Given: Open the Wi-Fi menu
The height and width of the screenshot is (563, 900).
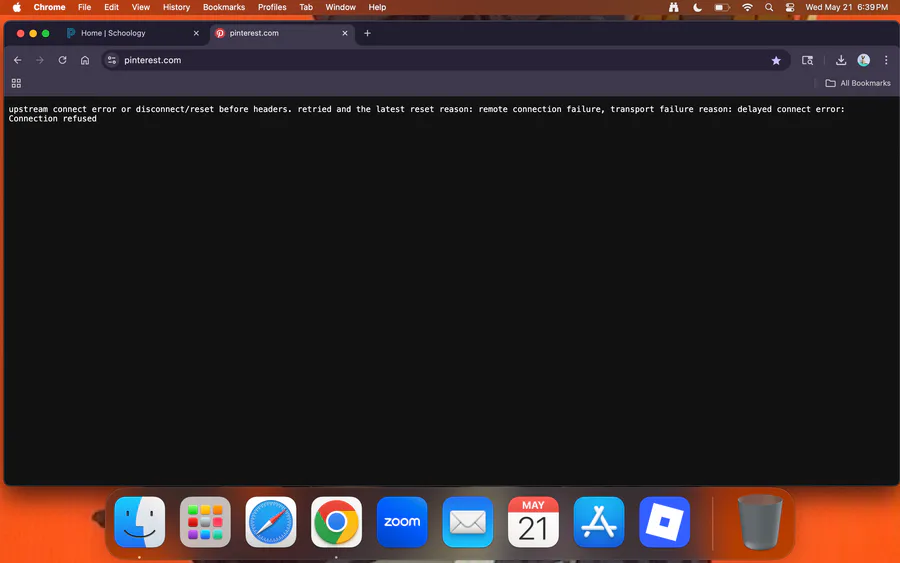Looking at the screenshot, I should click(747, 7).
